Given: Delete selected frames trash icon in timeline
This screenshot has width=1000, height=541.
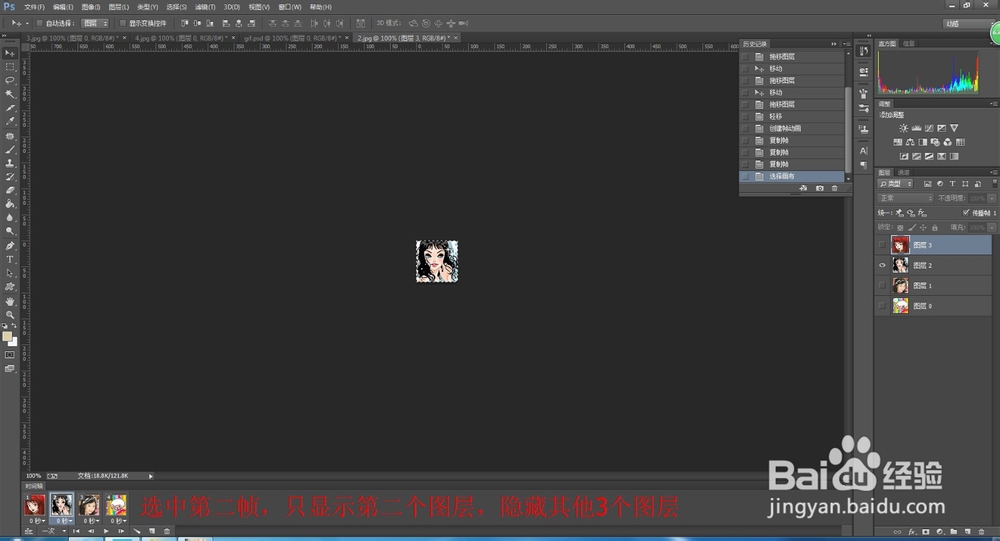Looking at the screenshot, I should pyautogui.click(x=167, y=531).
